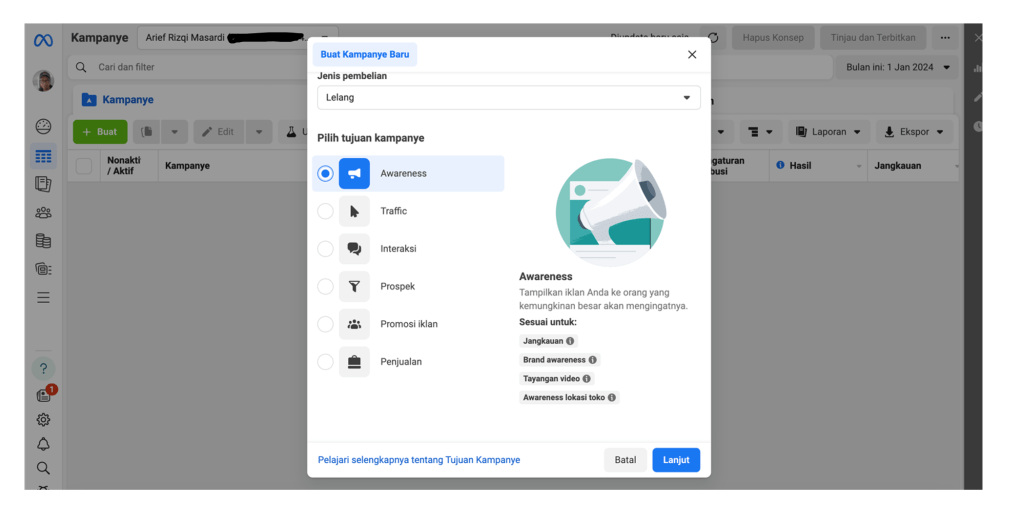Click the Buat Kampanye Baru tab
This screenshot has height=522, width=1023.
(365, 55)
